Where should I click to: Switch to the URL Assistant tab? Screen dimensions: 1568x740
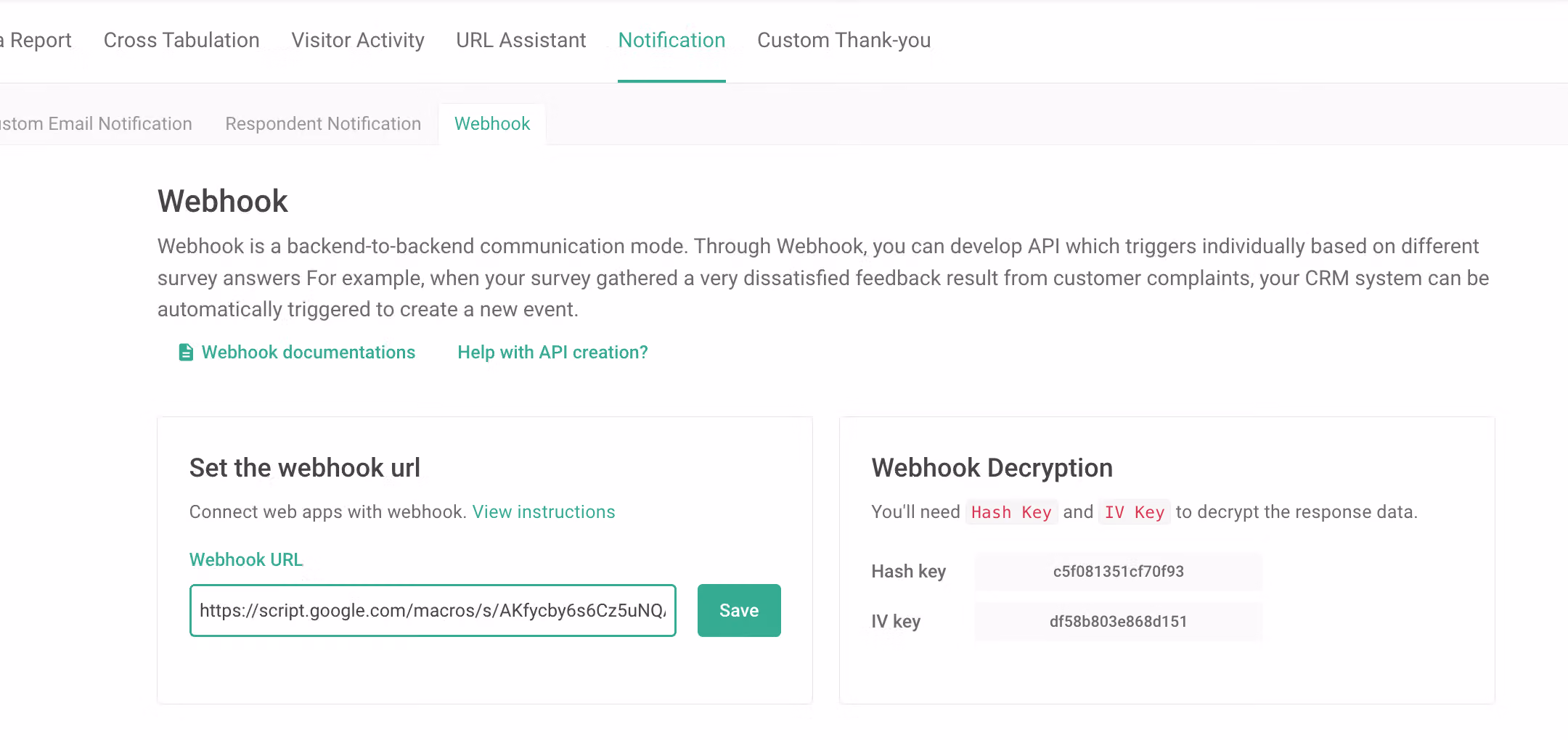[x=520, y=40]
